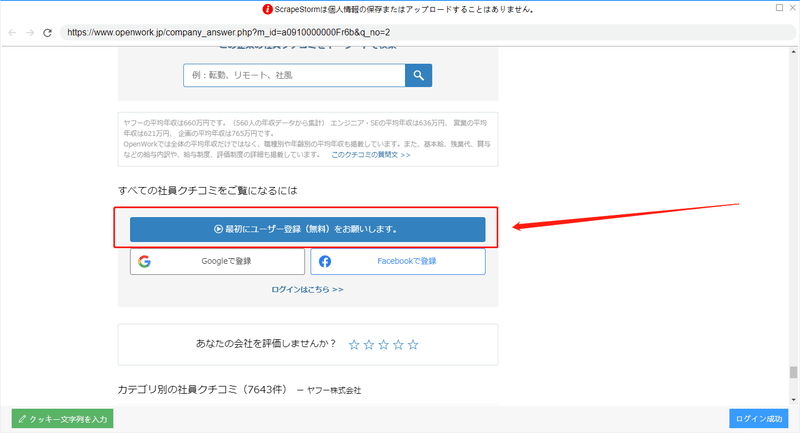Select the first rating star
This screenshot has width=800, height=433.
[354, 345]
